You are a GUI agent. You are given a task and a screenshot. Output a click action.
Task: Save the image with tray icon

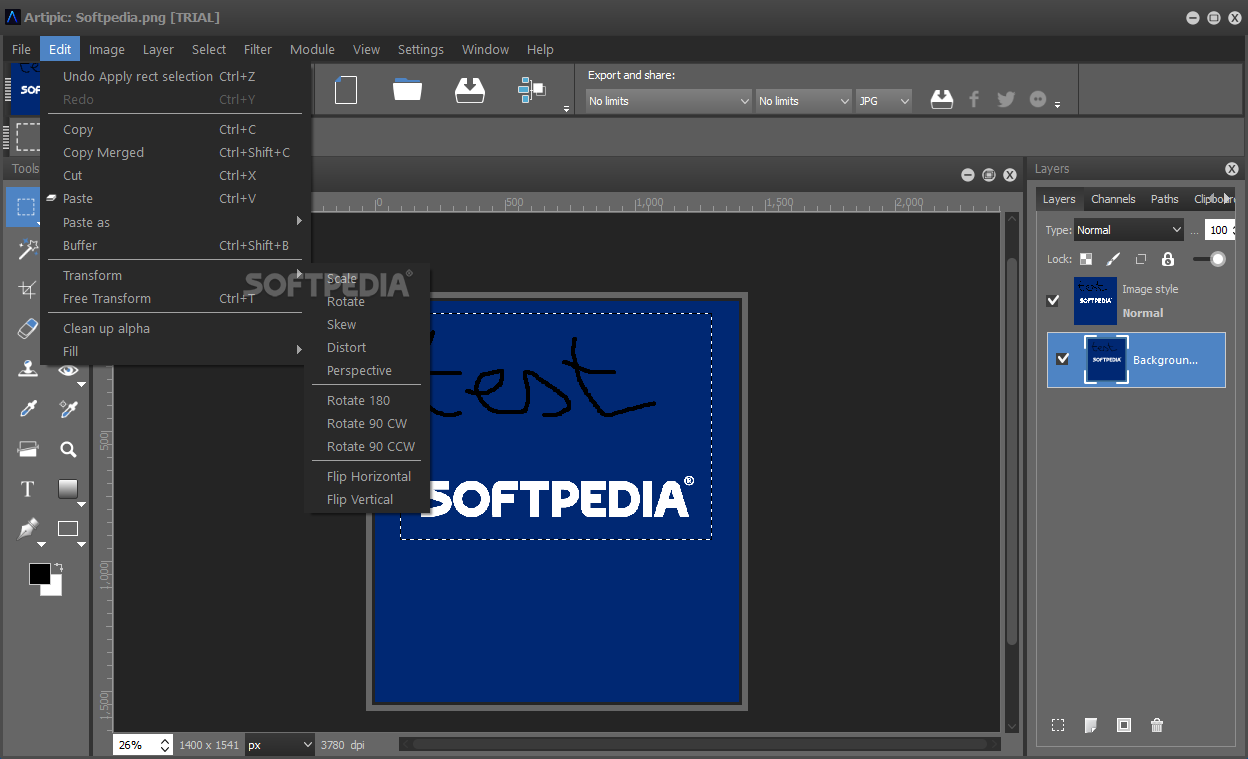[469, 90]
